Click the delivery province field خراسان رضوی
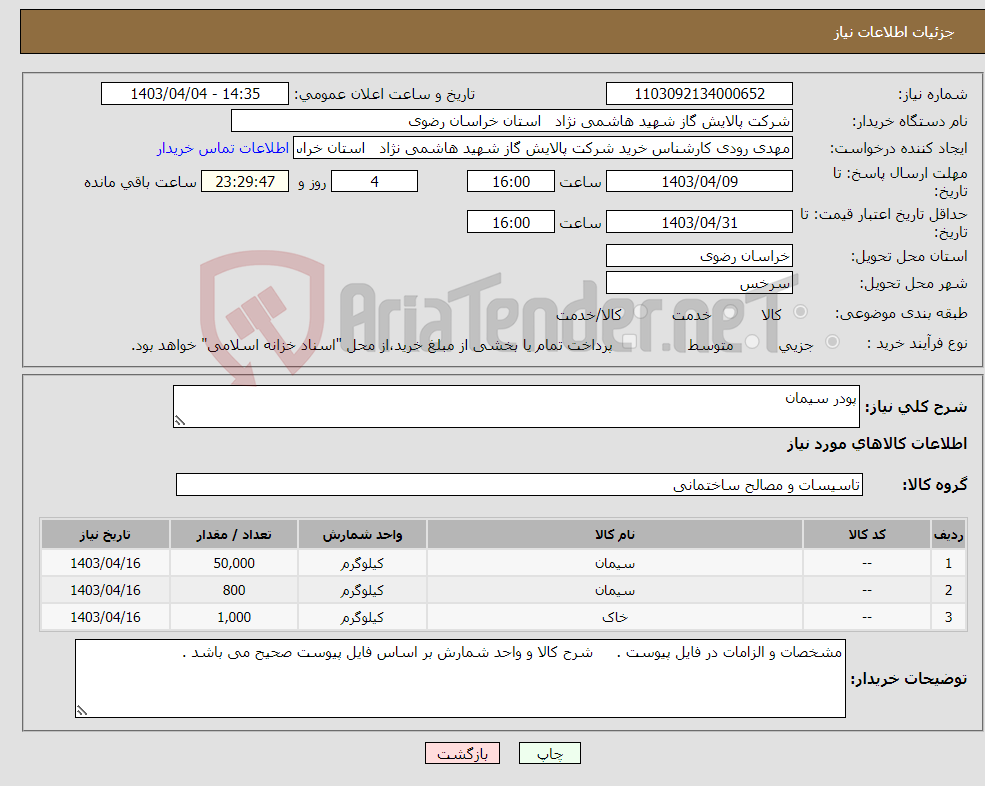Image resolution: width=985 pixels, height=786 pixels. coord(699,256)
